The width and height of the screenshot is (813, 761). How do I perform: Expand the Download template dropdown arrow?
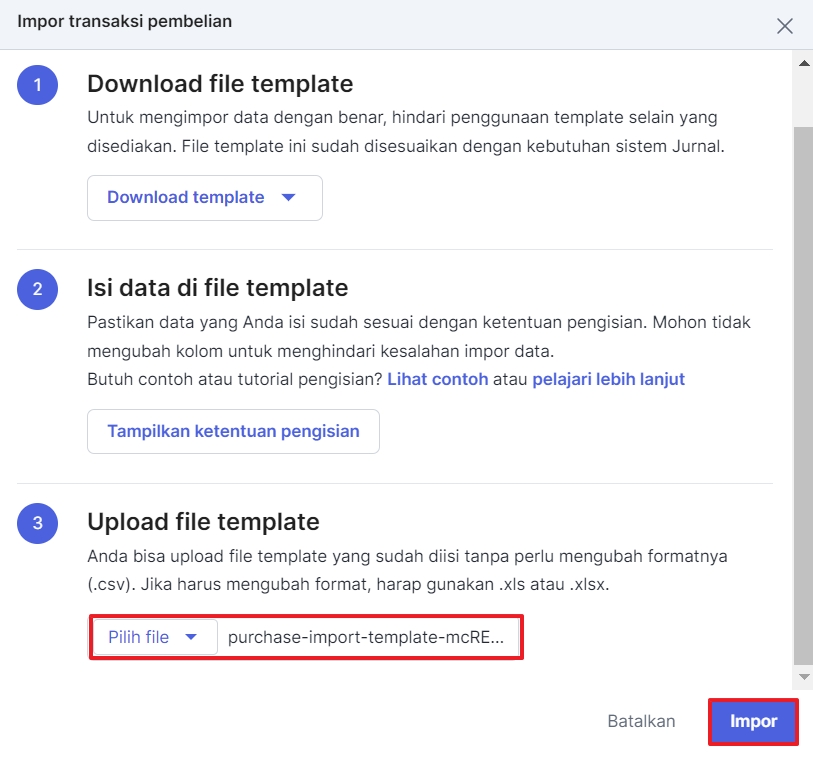289,198
